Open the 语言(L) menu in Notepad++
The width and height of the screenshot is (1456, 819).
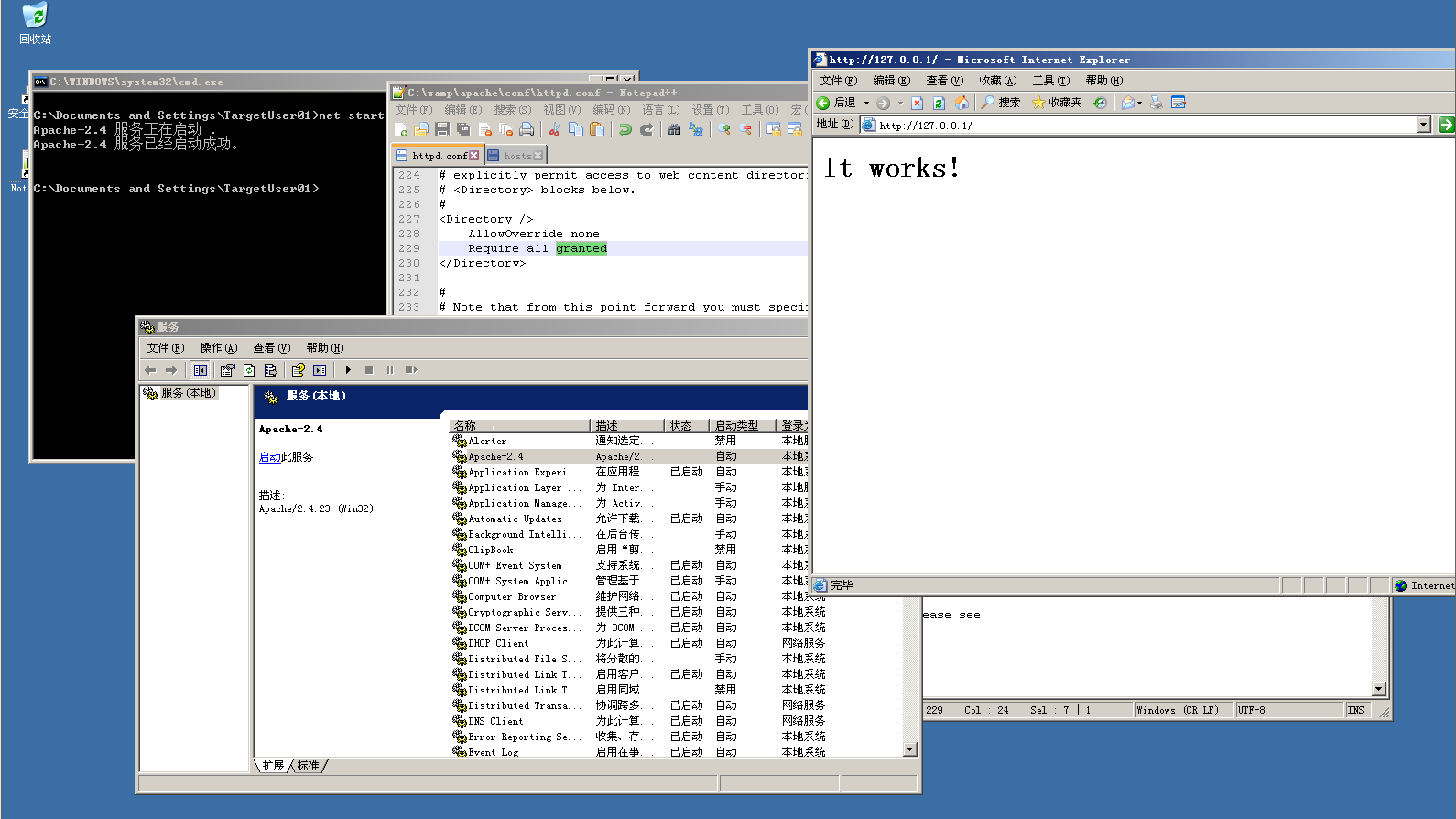(x=661, y=110)
